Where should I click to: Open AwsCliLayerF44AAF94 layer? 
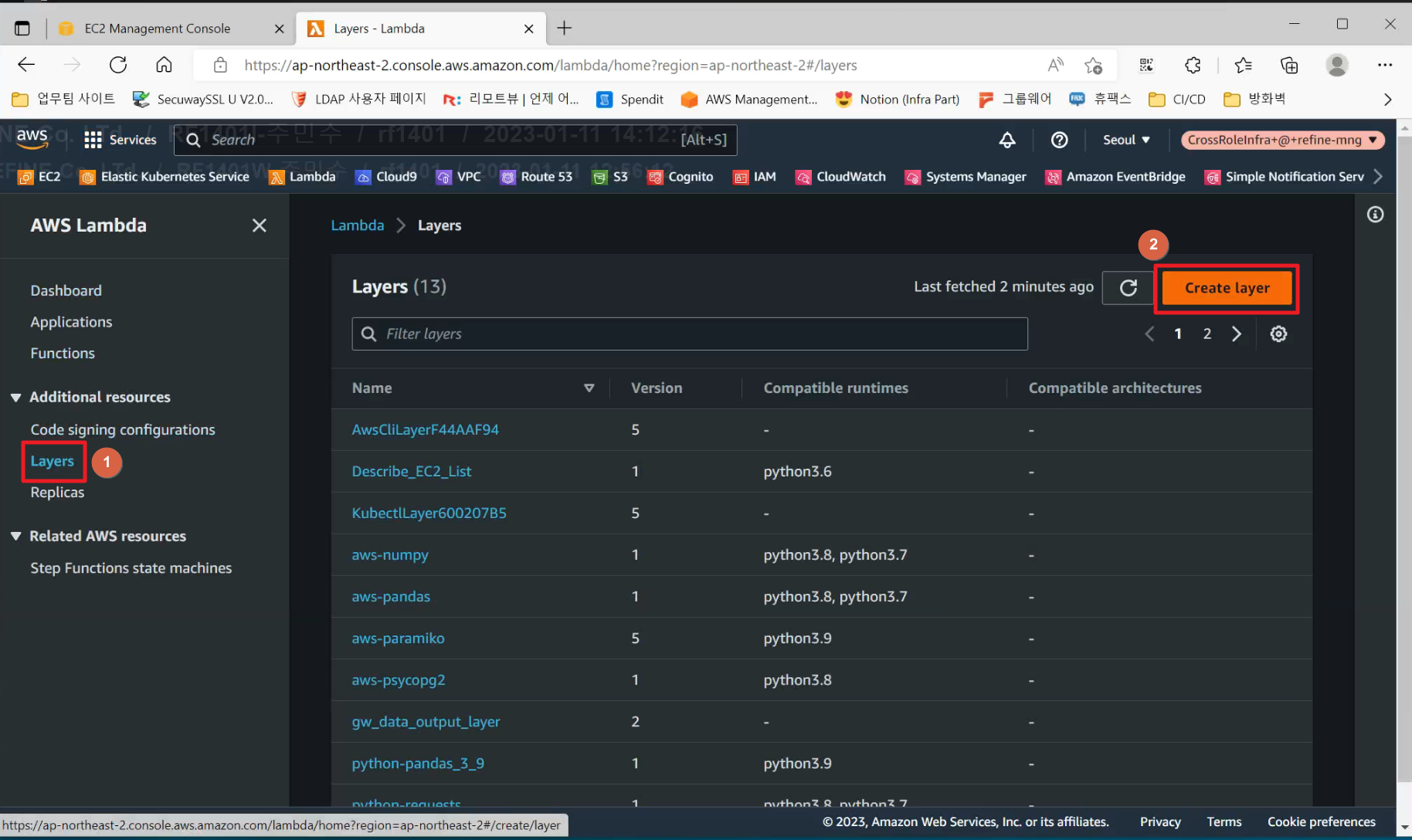426,429
